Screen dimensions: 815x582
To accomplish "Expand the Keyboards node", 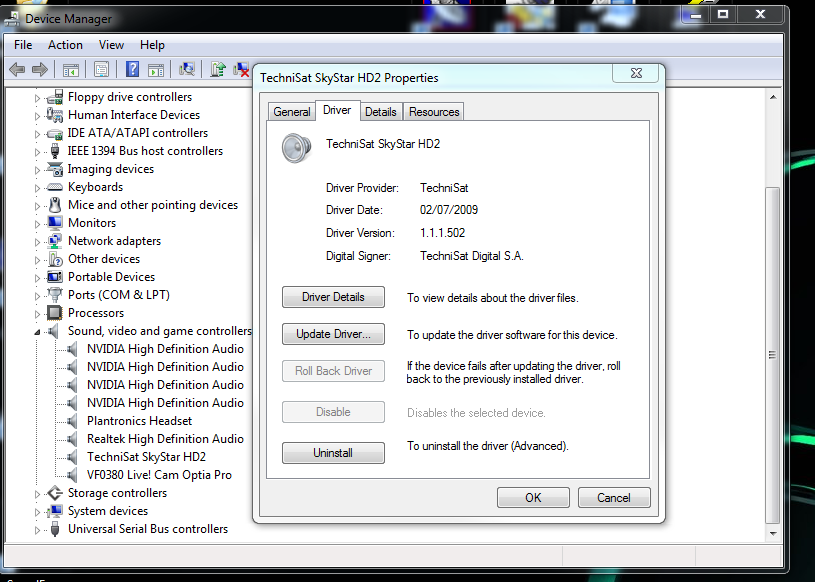I will click(37, 188).
